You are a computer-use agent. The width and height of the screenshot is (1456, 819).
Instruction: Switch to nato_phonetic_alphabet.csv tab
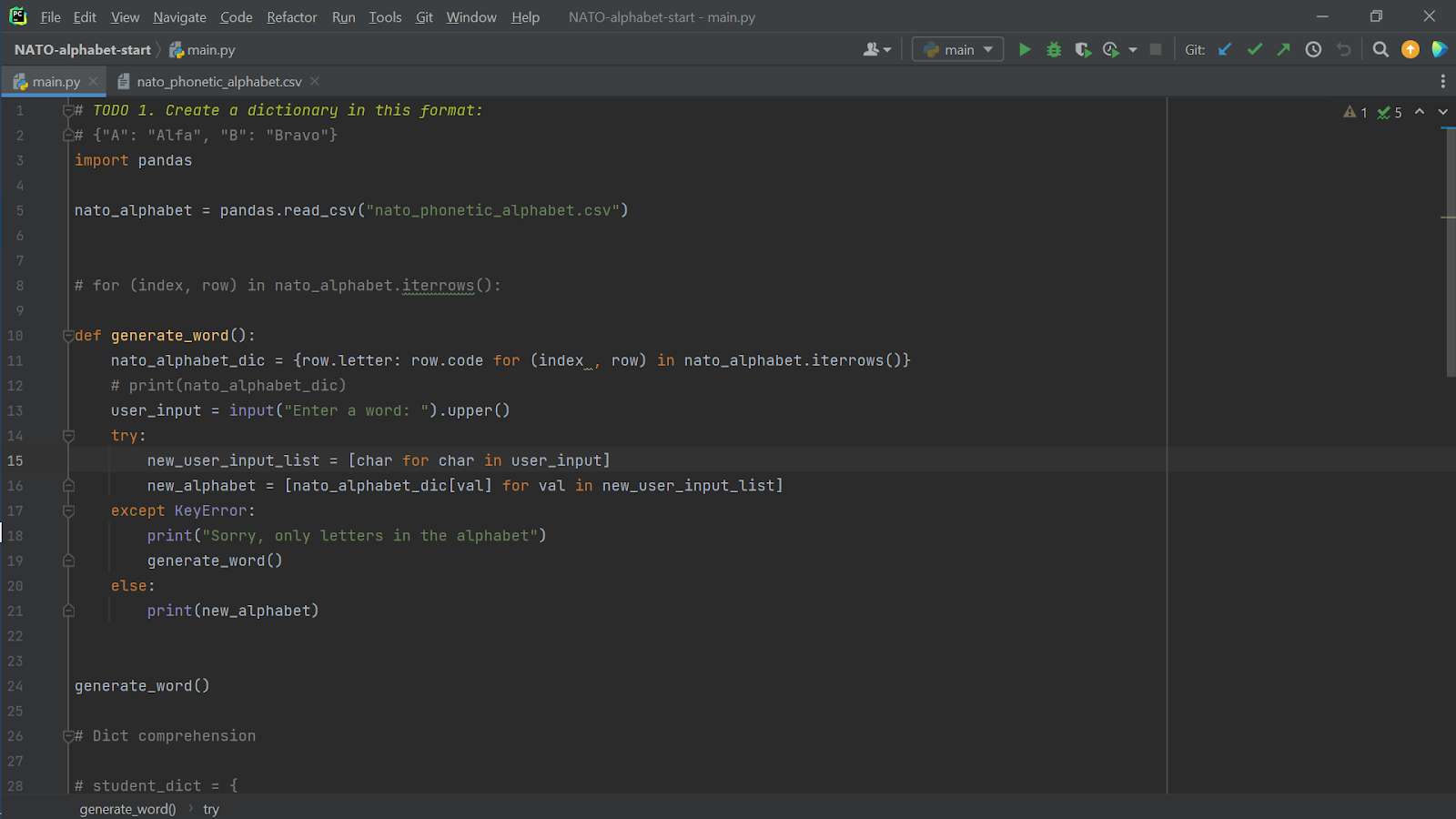pyautogui.click(x=218, y=82)
